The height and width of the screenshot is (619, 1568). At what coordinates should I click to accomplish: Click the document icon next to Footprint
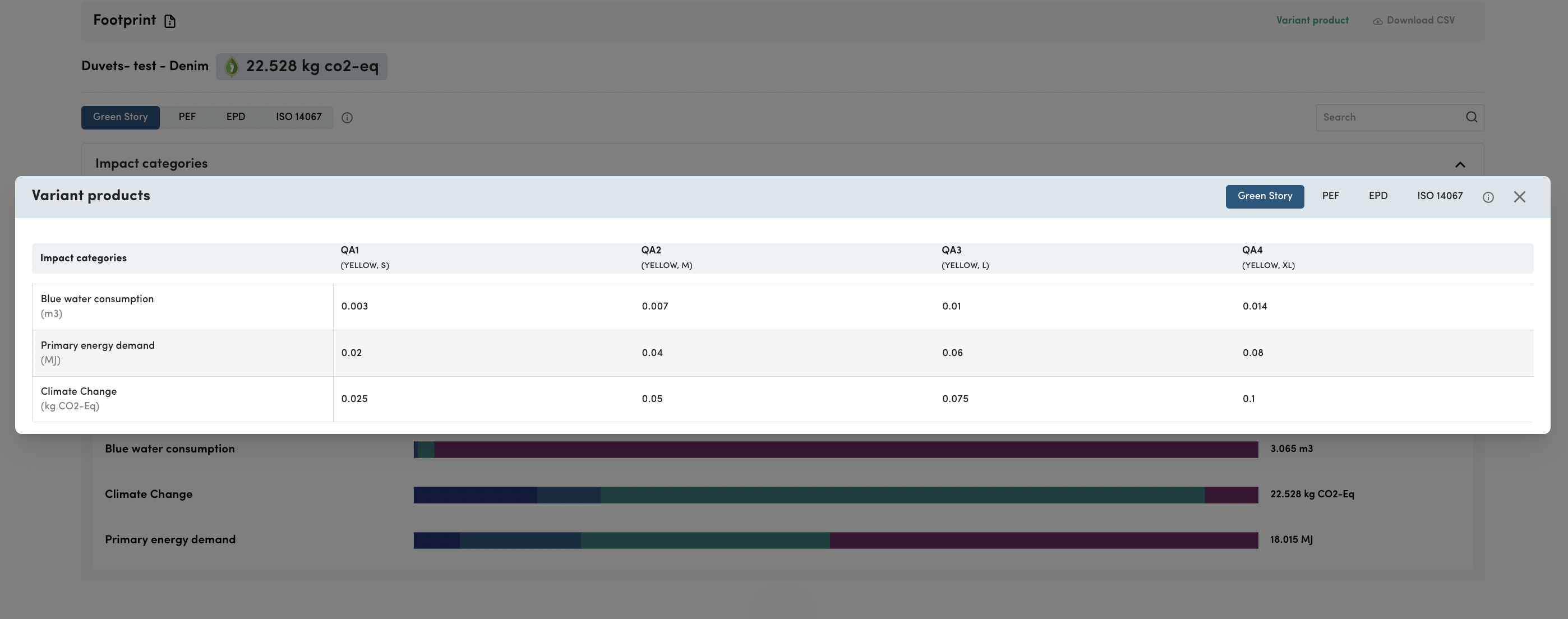coord(170,21)
